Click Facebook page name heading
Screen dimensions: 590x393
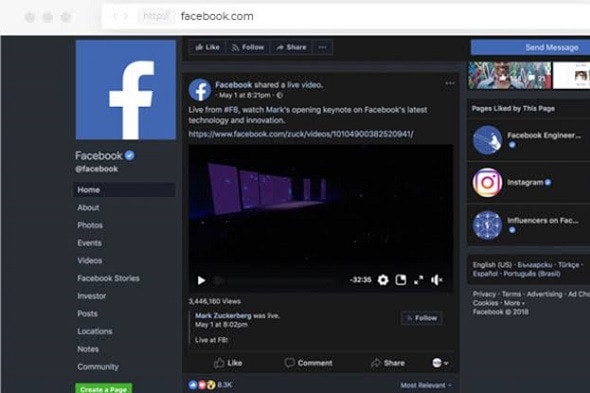[x=99, y=155]
